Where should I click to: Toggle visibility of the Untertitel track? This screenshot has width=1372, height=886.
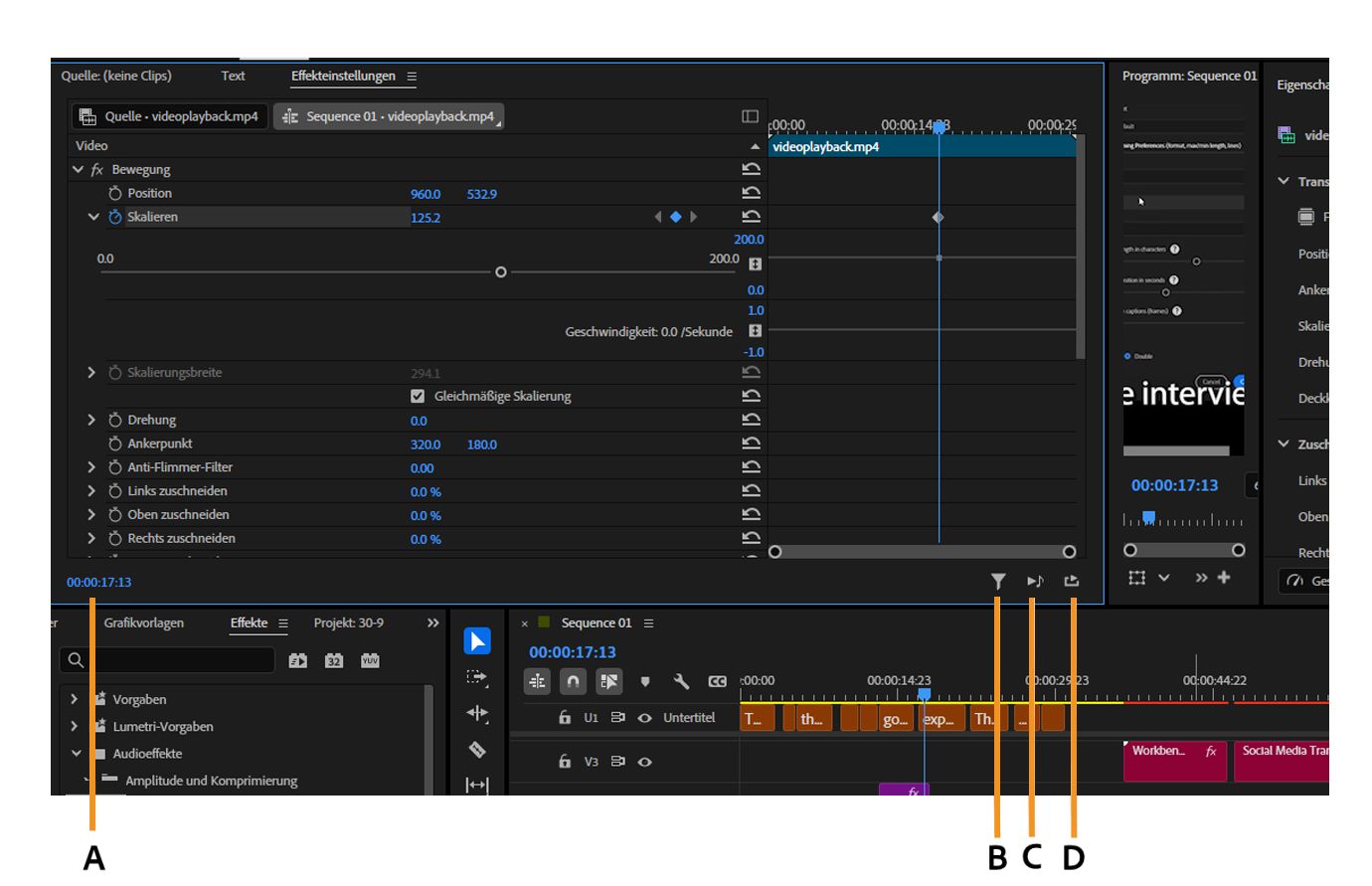point(644,718)
